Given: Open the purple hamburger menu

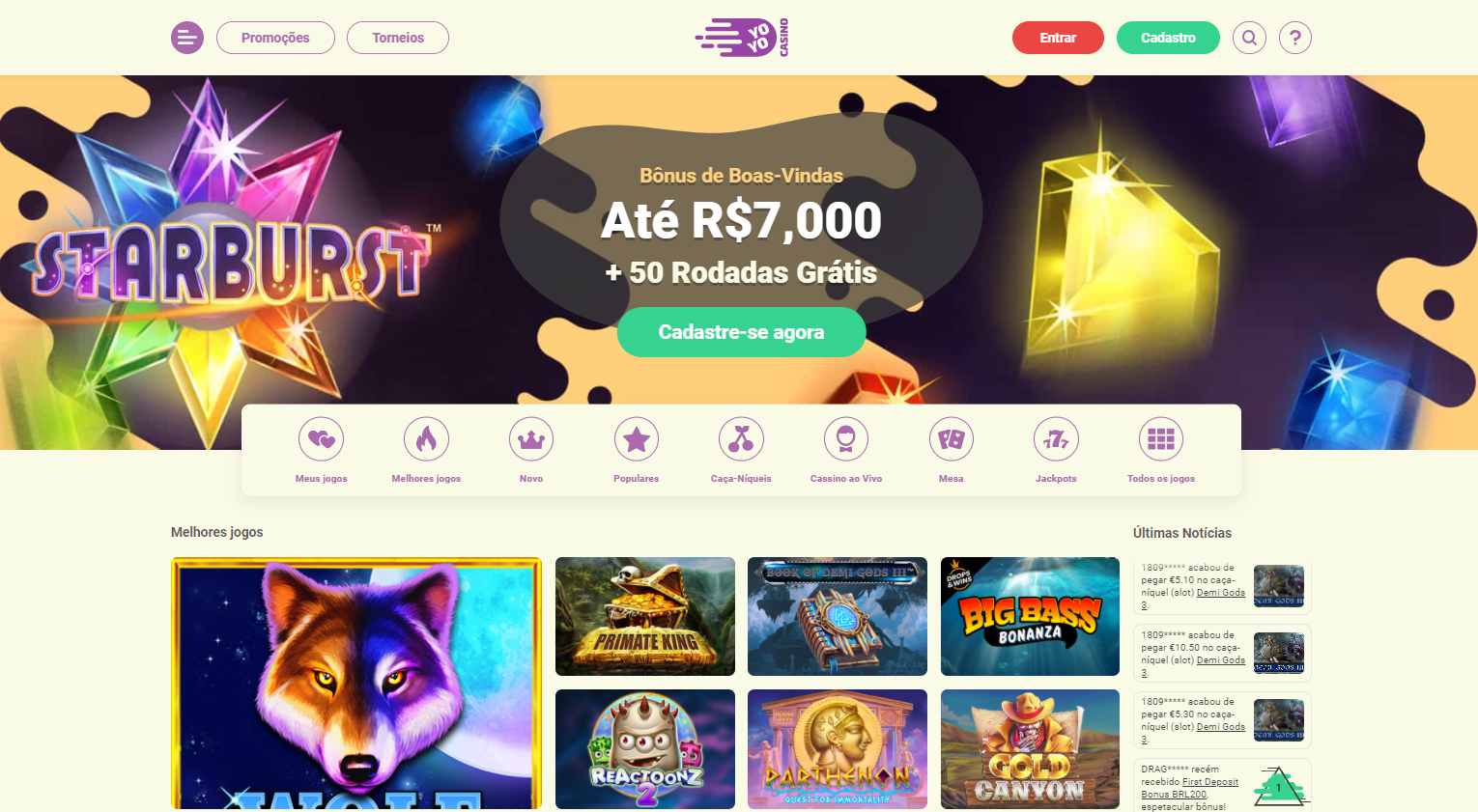Looking at the screenshot, I should 187,38.
